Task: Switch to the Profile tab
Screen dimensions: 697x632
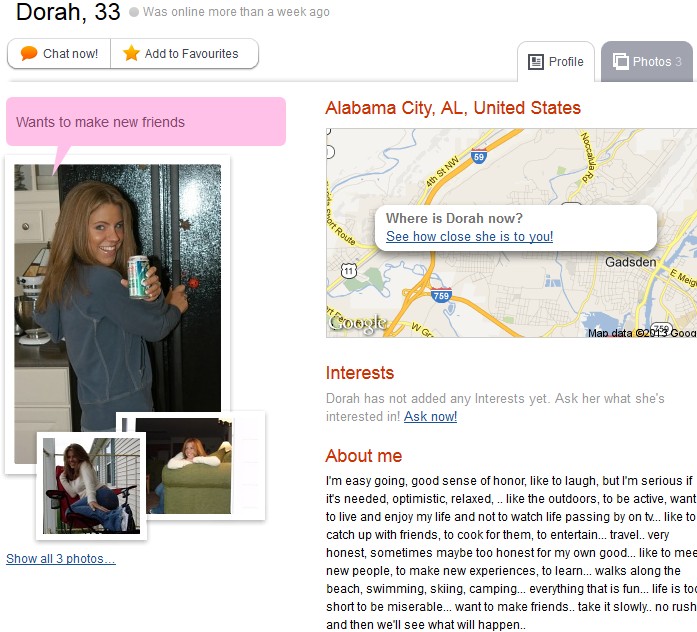Action: point(556,62)
